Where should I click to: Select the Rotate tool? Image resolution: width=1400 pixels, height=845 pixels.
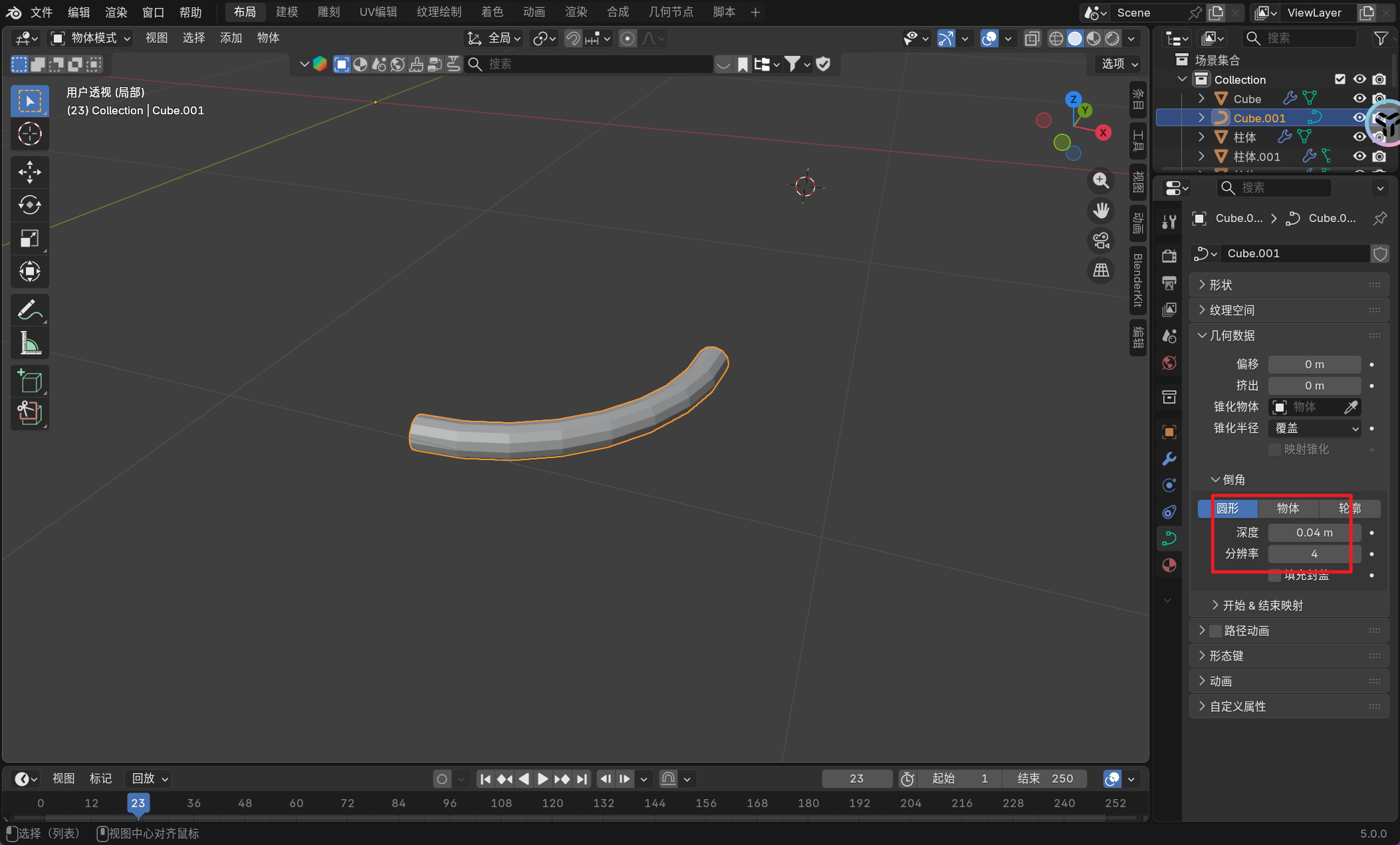click(x=29, y=205)
